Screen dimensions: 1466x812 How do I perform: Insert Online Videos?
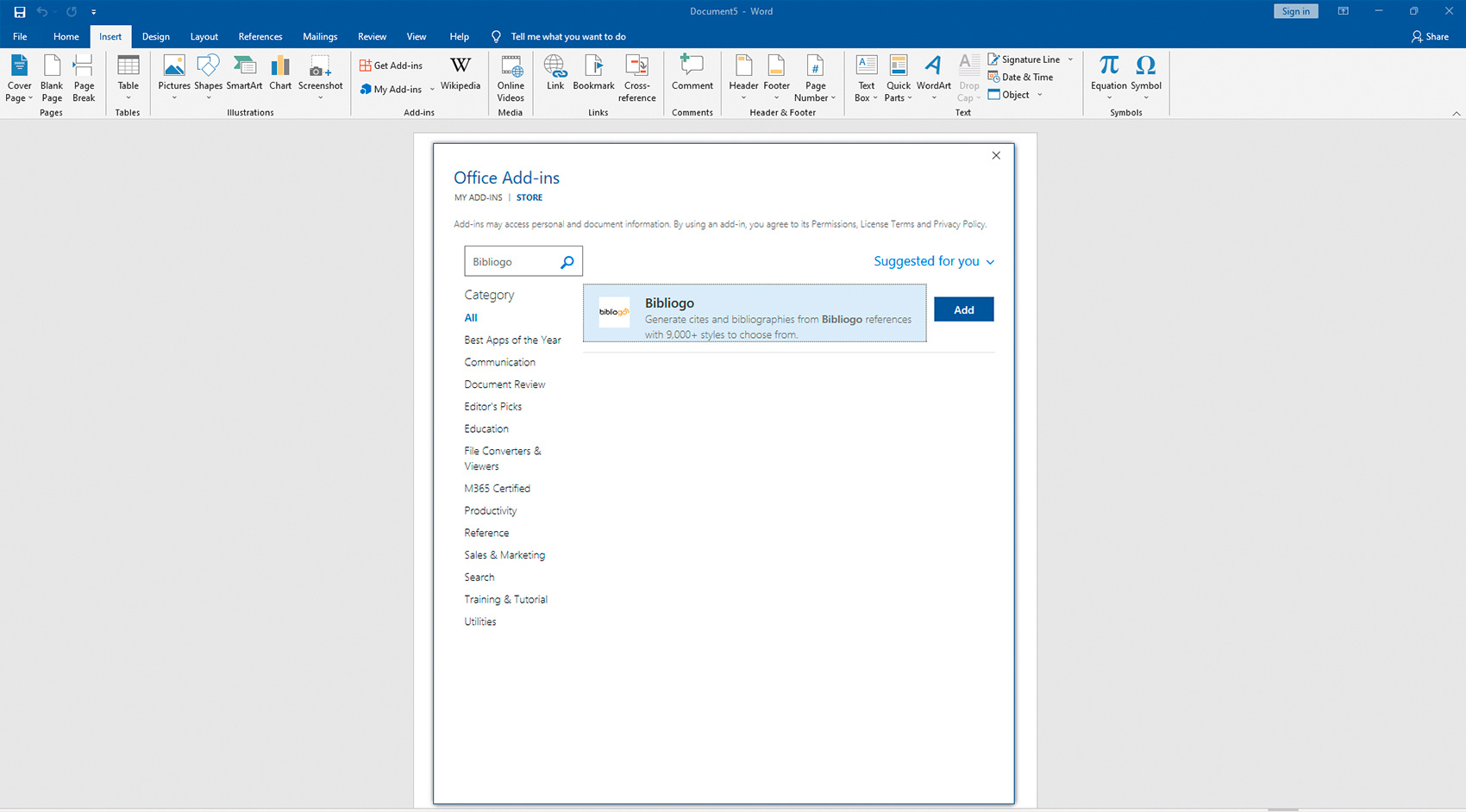511,78
